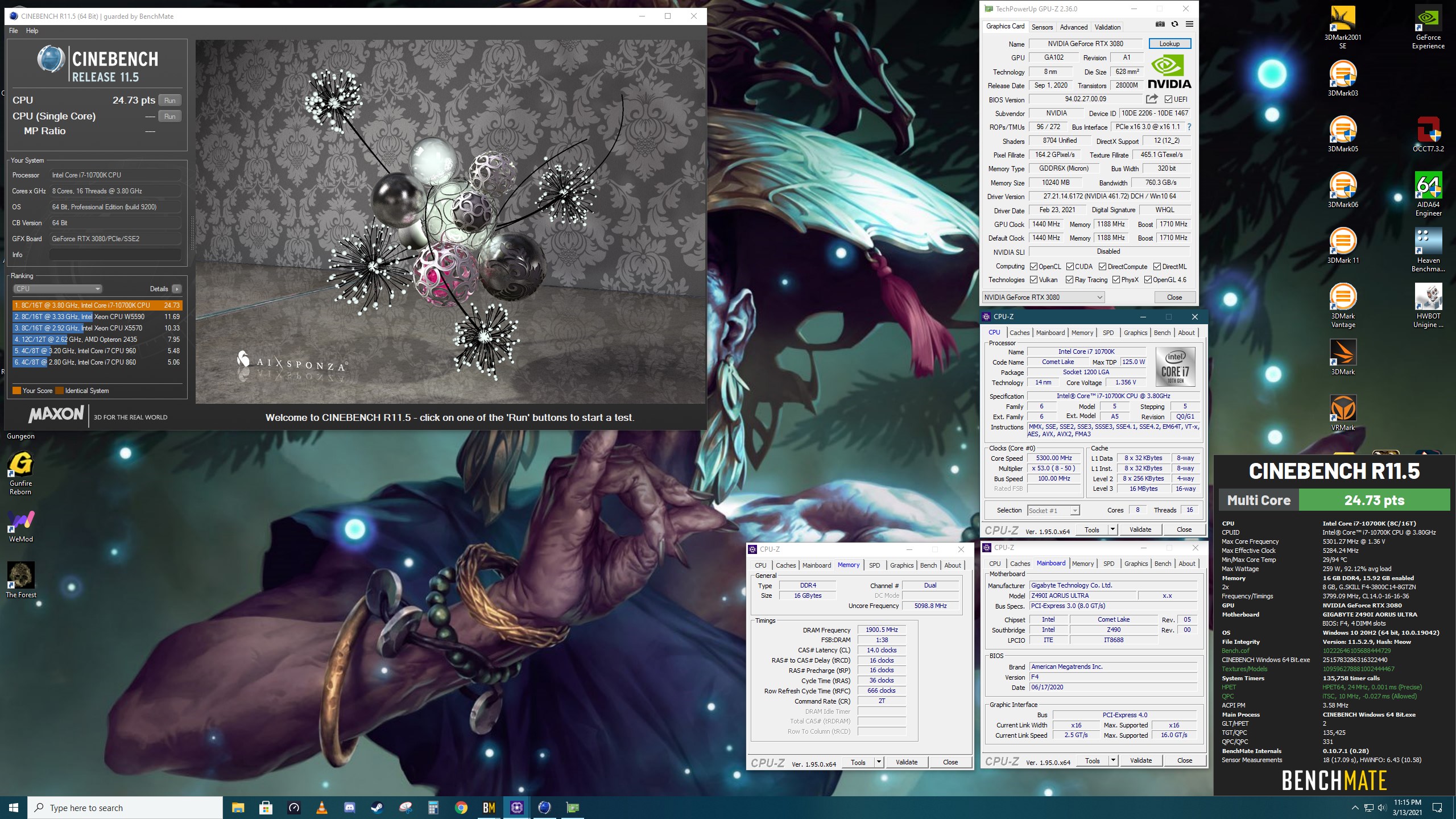Toggle OpenCL checkbox in GPU-Z
Viewport: 1456px width, 819px height.
click(x=1033, y=266)
